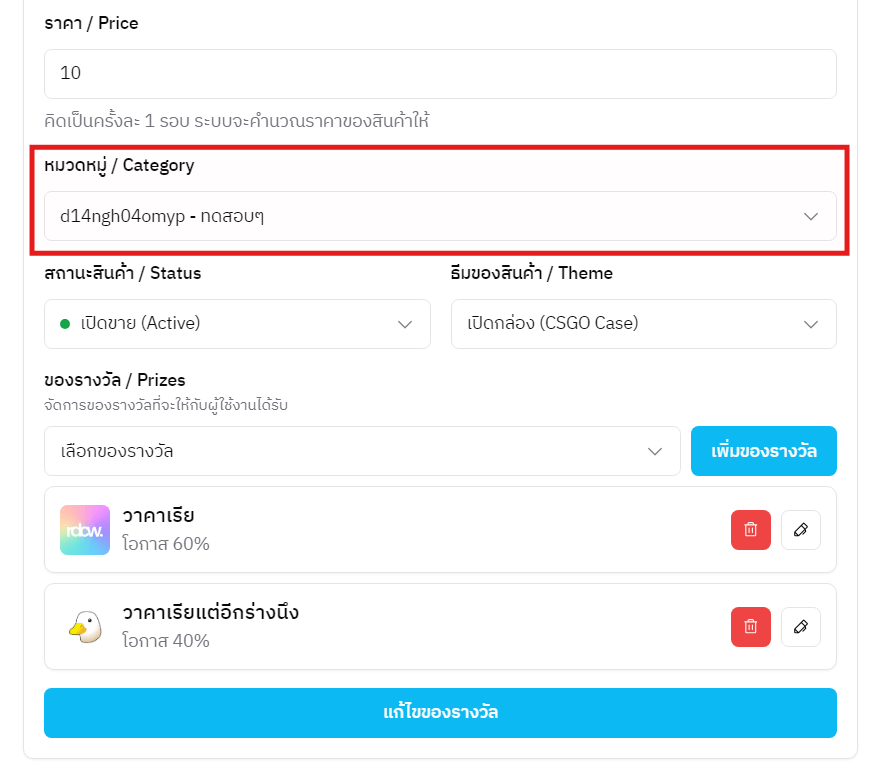Delete the วาคาเรียแต่อีกร่างนึง prize
Screen dimensions: 880x780
point(750,627)
